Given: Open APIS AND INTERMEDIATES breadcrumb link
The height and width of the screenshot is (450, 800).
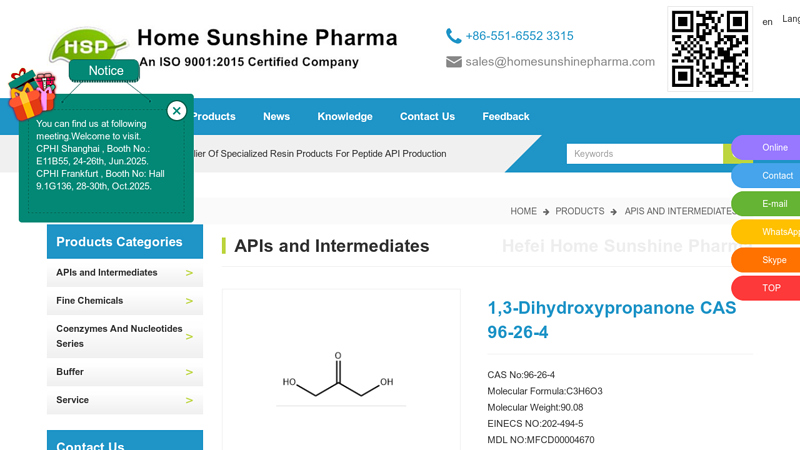Looking at the screenshot, I should 679,211.
